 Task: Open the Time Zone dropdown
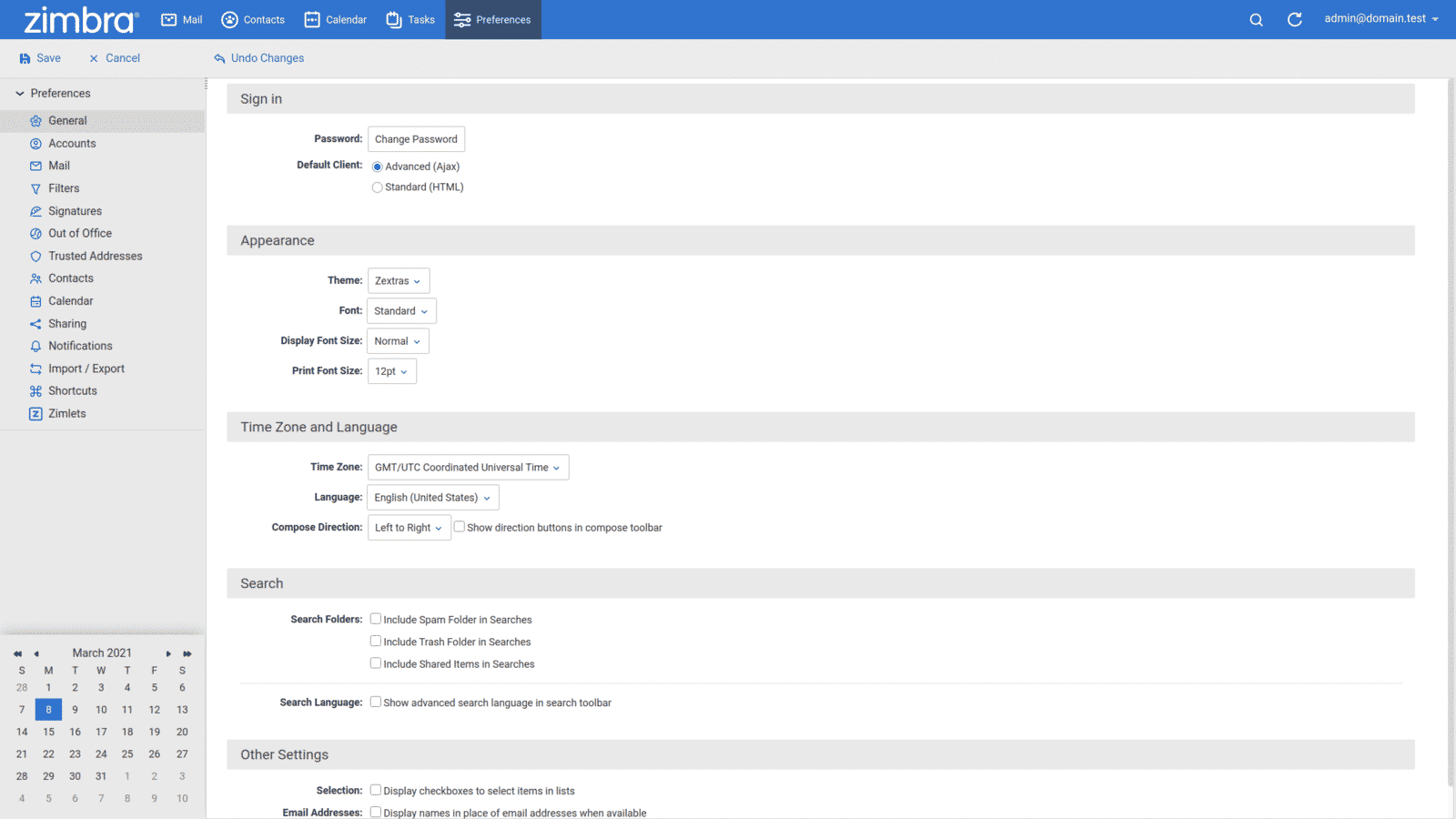pyautogui.click(x=467, y=467)
